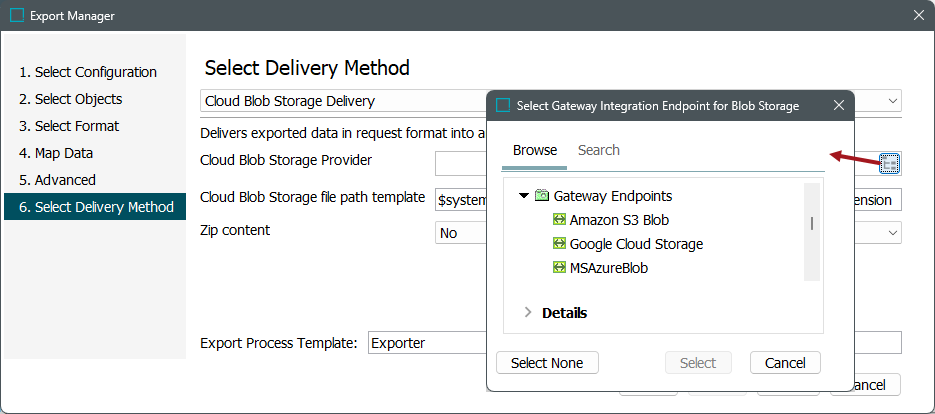Collapse the Gateway Endpoints tree node
The height and width of the screenshot is (414, 935).
[x=524, y=196]
